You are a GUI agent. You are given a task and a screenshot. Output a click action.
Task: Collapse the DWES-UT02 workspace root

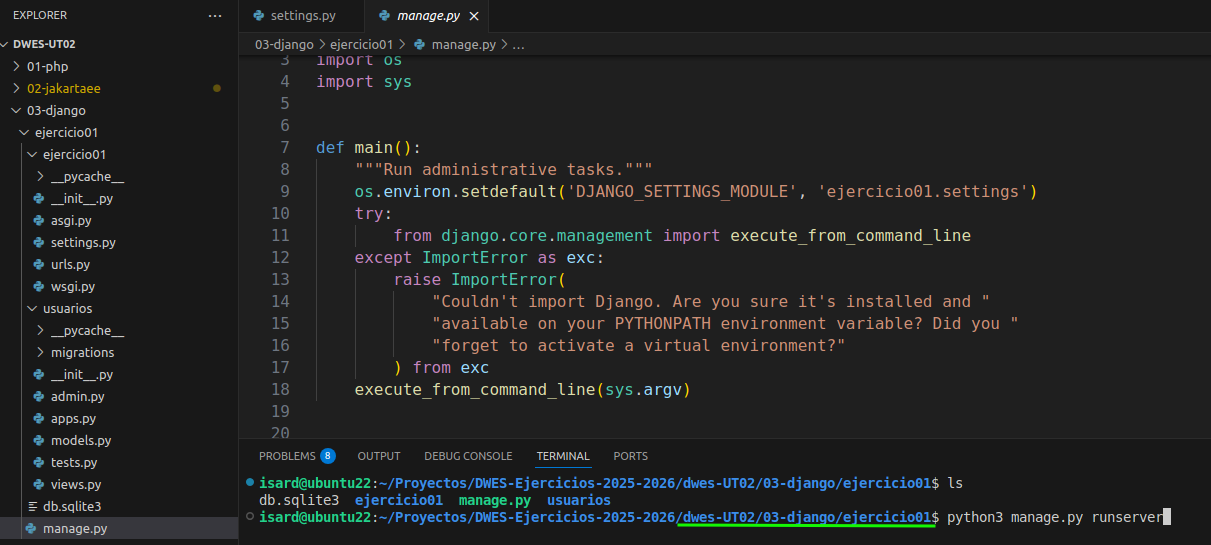[43, 44]
